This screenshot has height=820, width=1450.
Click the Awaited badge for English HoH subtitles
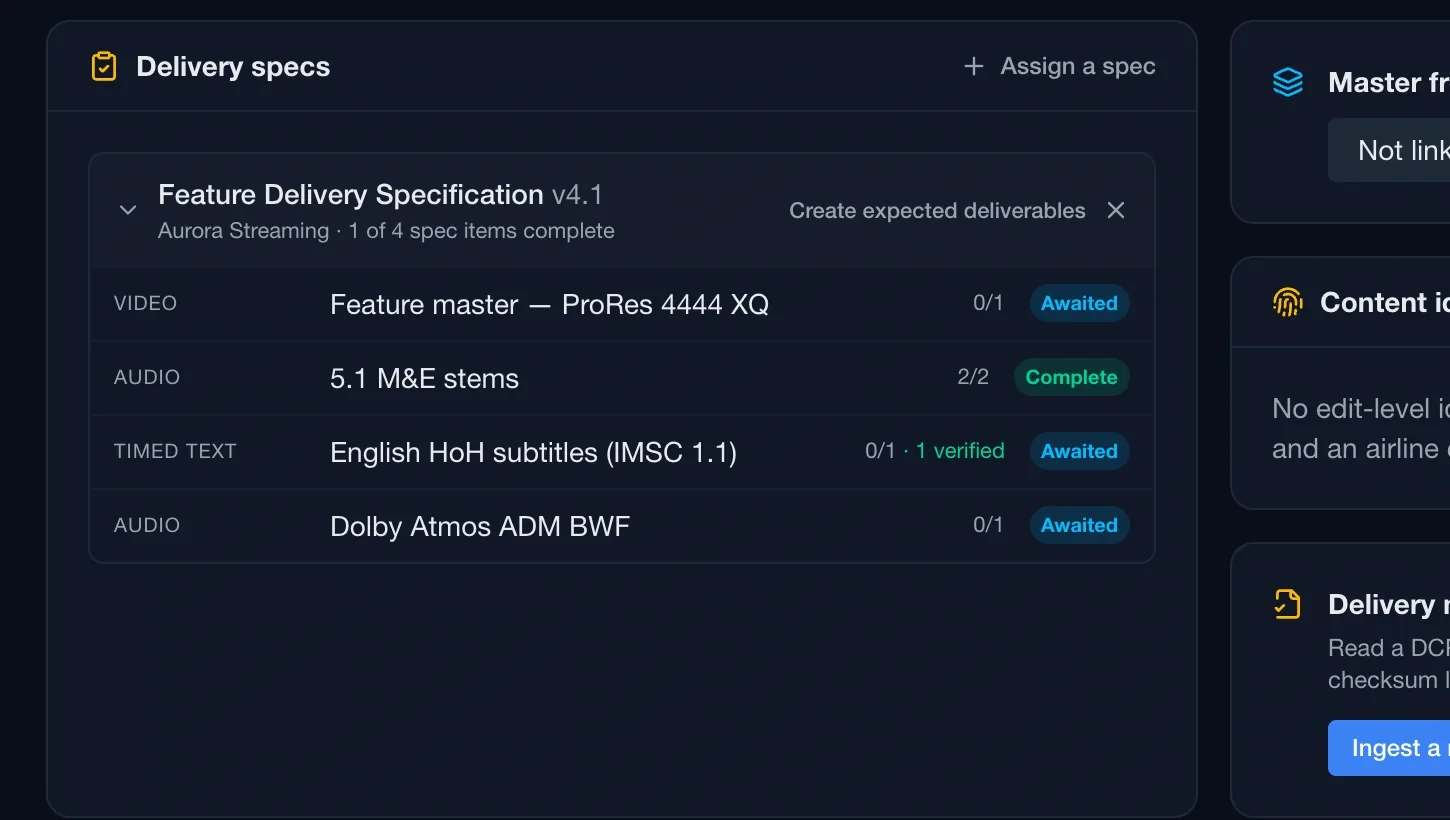point(1079,451)
